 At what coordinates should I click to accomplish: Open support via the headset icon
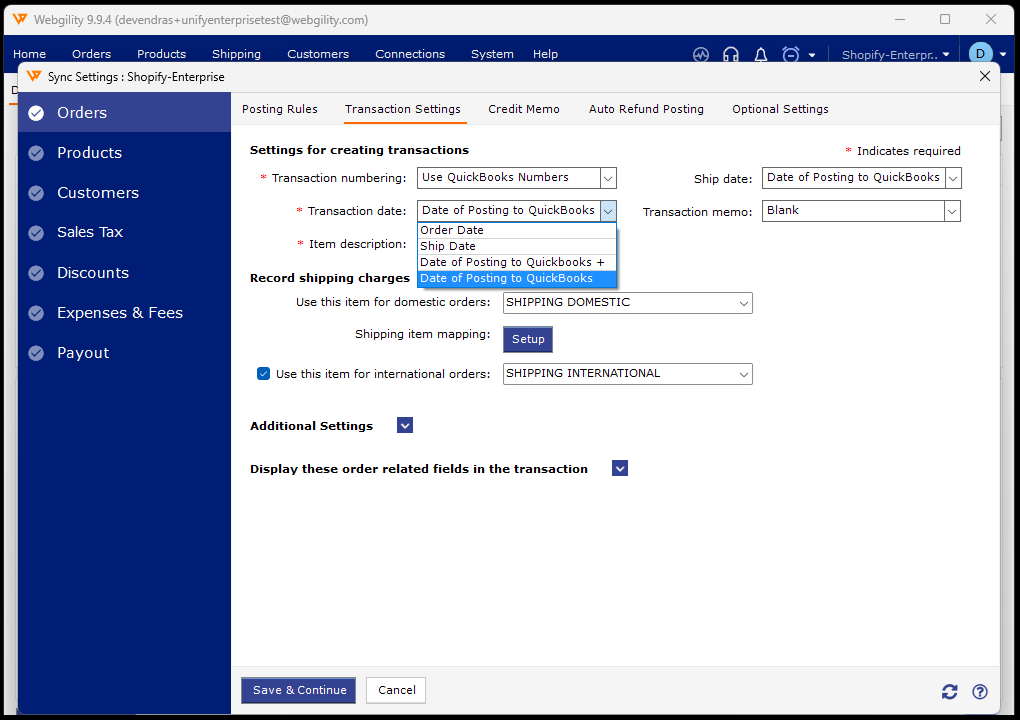[x=731, y=55]
